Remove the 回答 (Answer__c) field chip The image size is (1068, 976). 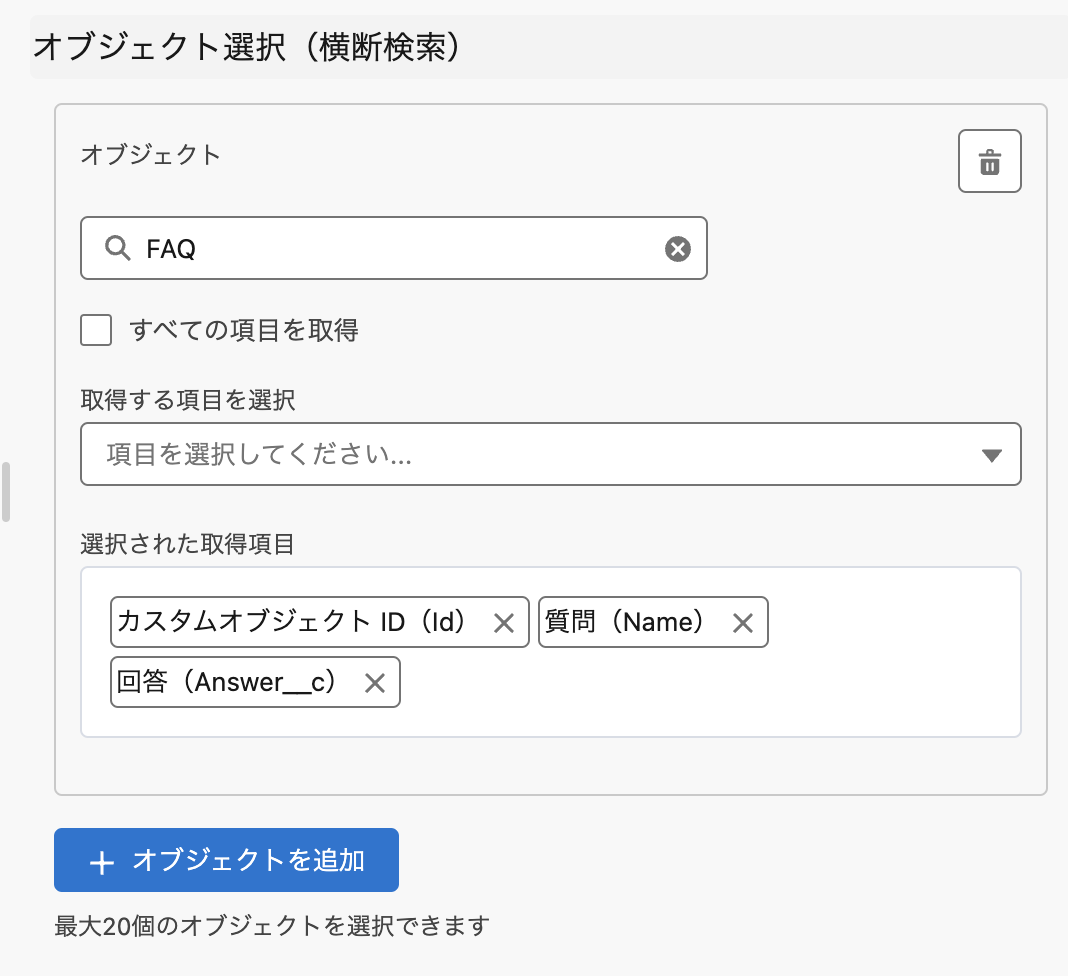click(x=374, y=683)
